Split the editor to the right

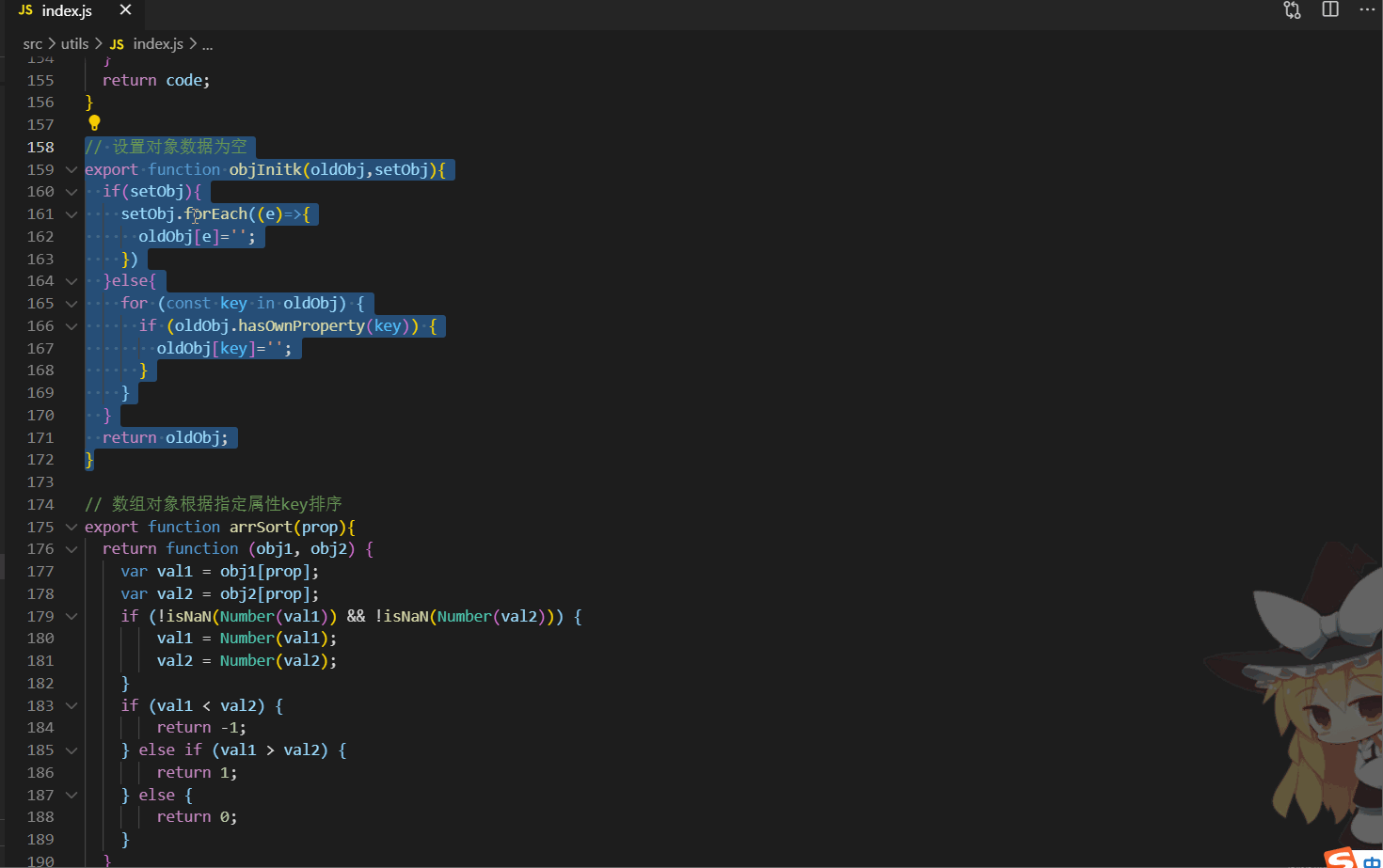point(1330,9)
